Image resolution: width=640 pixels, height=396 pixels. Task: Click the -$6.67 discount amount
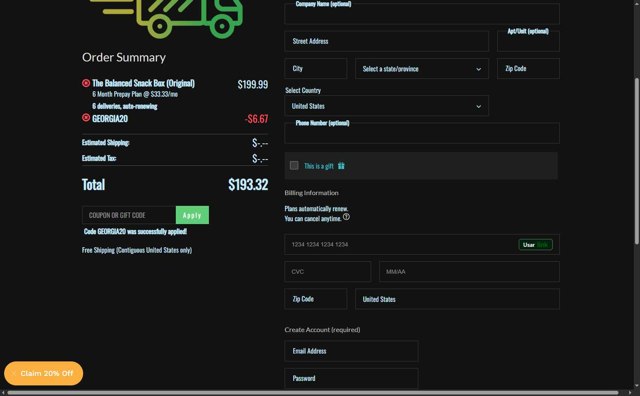256,119
